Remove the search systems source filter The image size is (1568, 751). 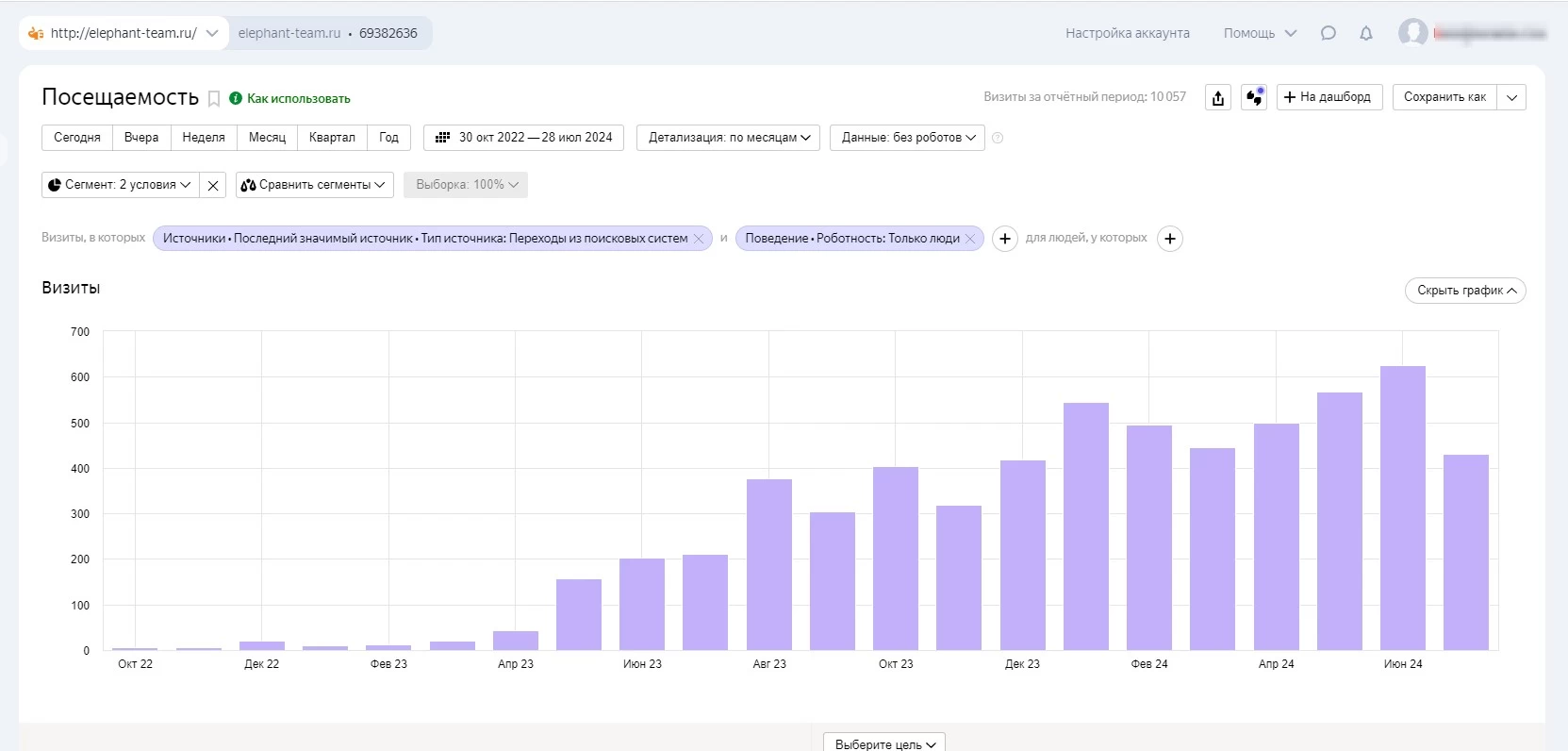coord(699,239)
